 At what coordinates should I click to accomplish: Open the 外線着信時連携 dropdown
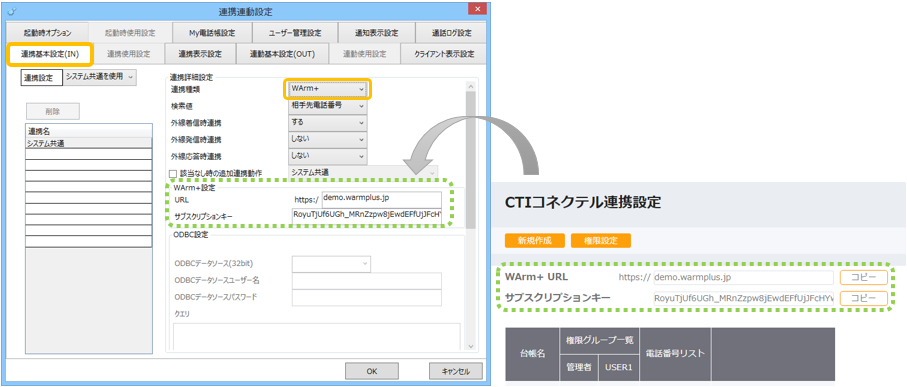327,123
